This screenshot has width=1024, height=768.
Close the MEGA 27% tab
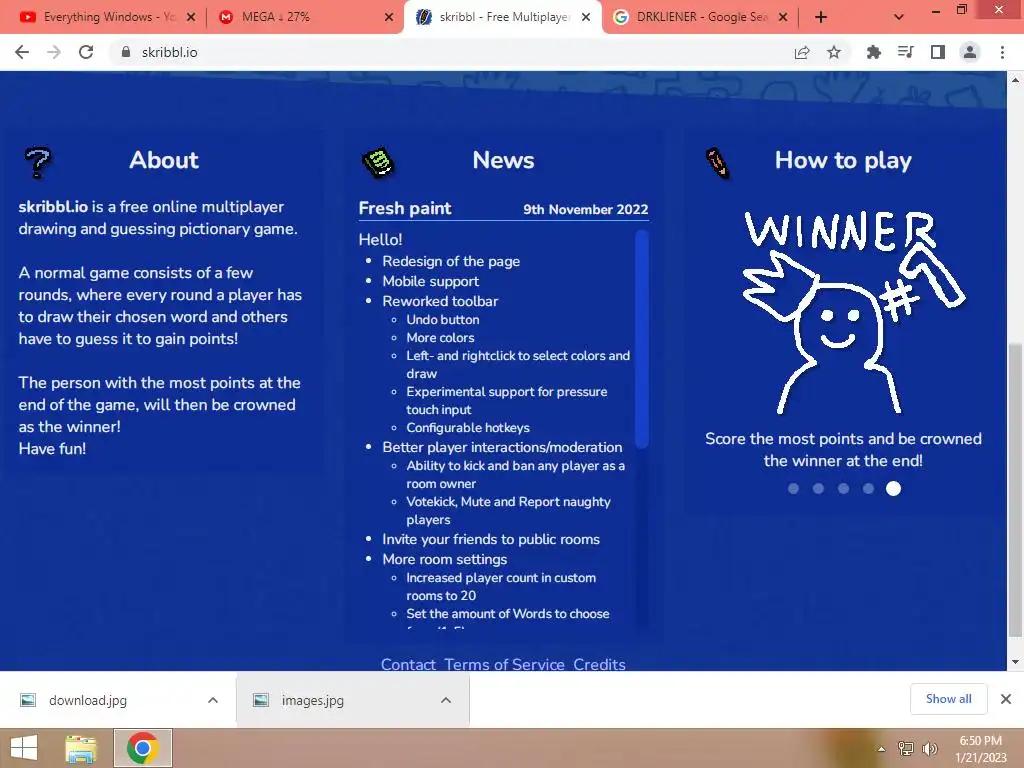coord(389,17)
